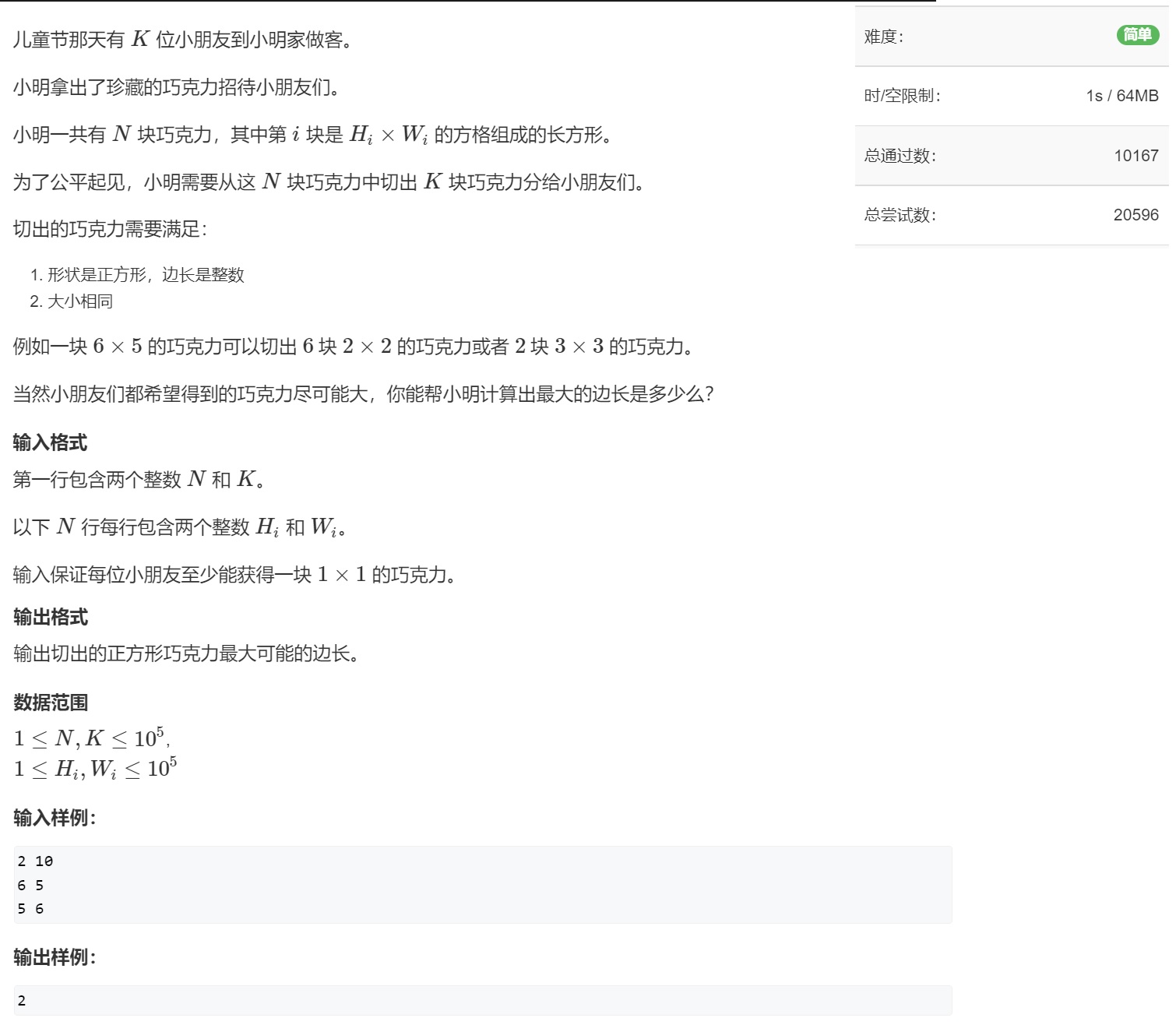Click the line 第一行包含两个整数 N 和 K

click(140, 479)
